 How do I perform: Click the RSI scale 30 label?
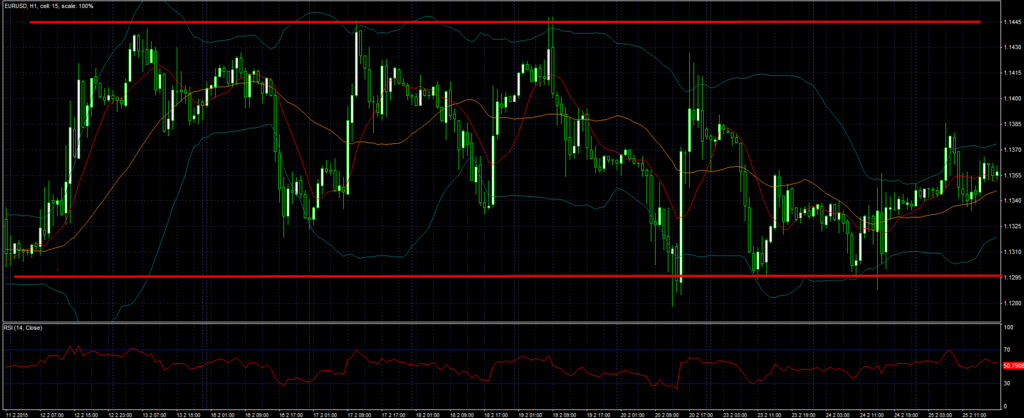click(x=1006, y=383)
